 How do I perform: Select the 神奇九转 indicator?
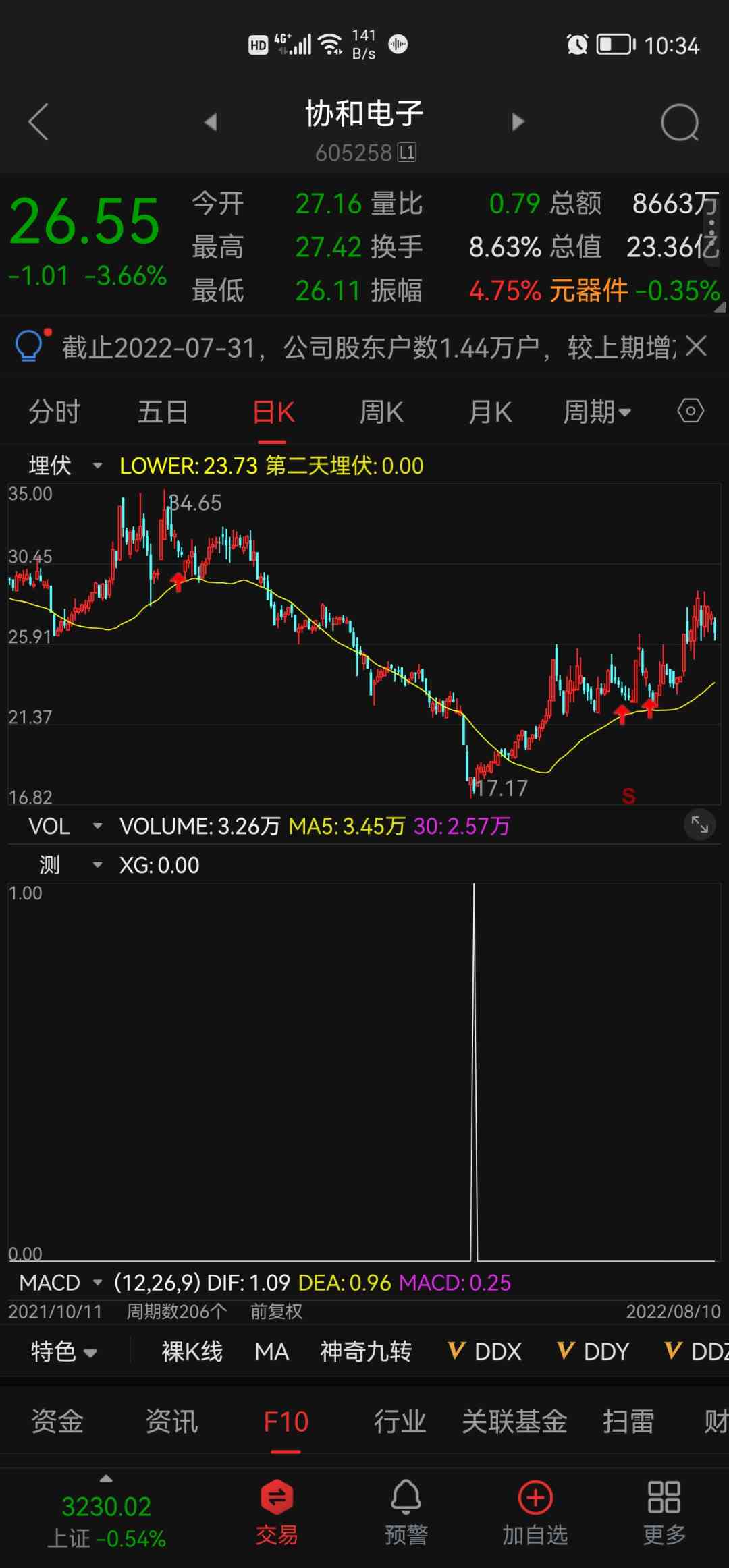pyautogui.click(x=366, y=1351)
